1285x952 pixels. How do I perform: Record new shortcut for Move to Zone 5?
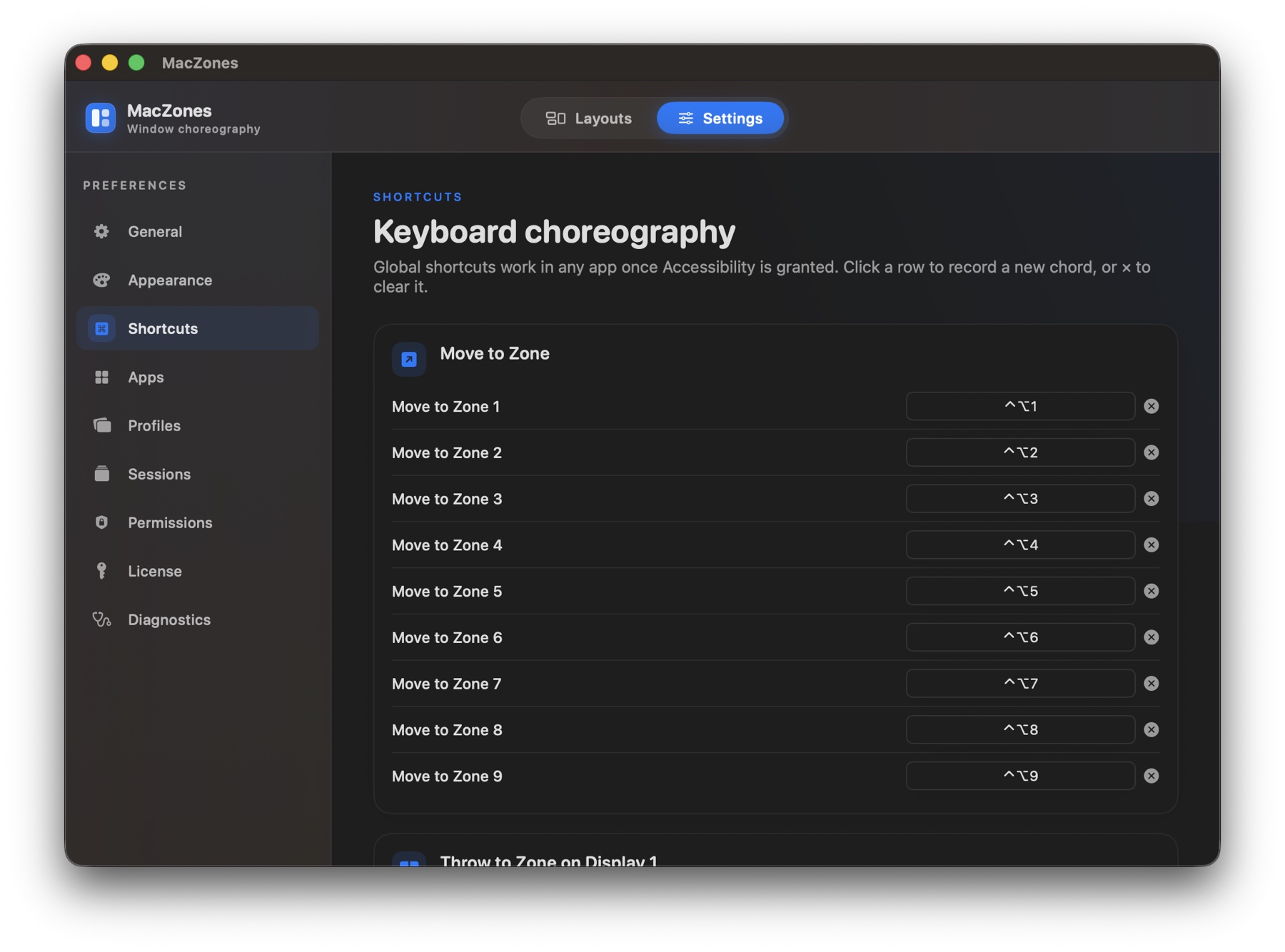click(1020, 591)
